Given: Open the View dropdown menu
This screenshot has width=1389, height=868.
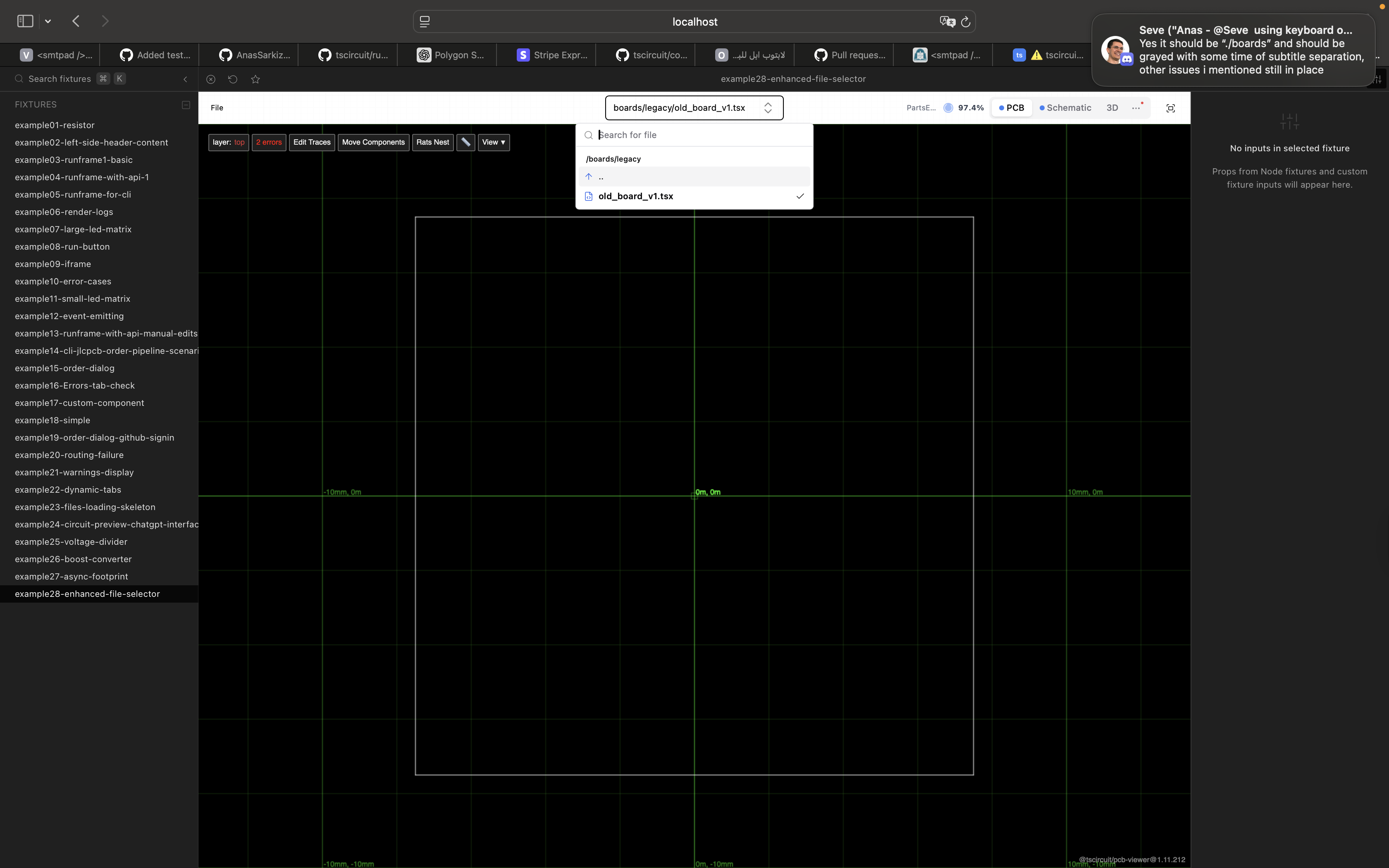Looking at the screenshot, I should pyautogui.click(x=493, y=142).
